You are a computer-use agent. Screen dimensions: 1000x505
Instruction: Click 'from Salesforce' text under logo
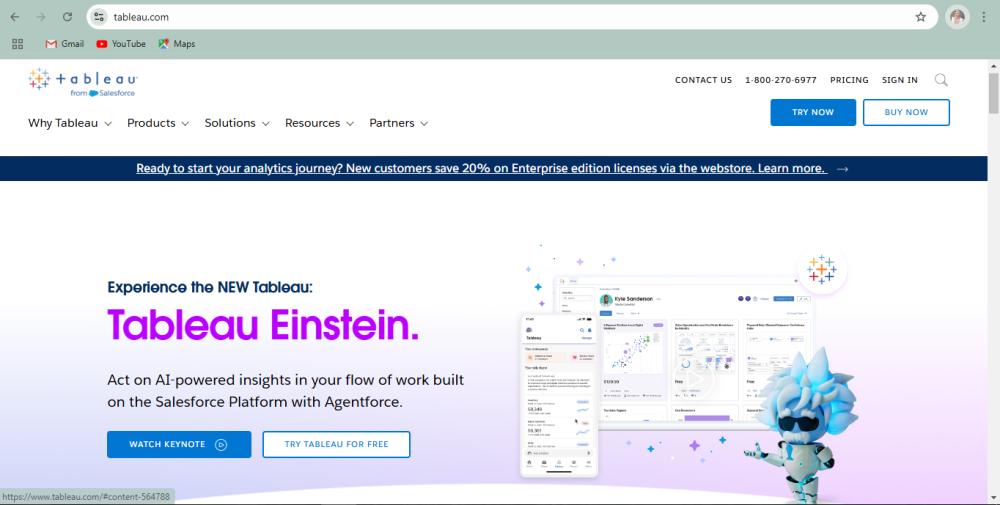pyautogui.click(x=103, y=93)
